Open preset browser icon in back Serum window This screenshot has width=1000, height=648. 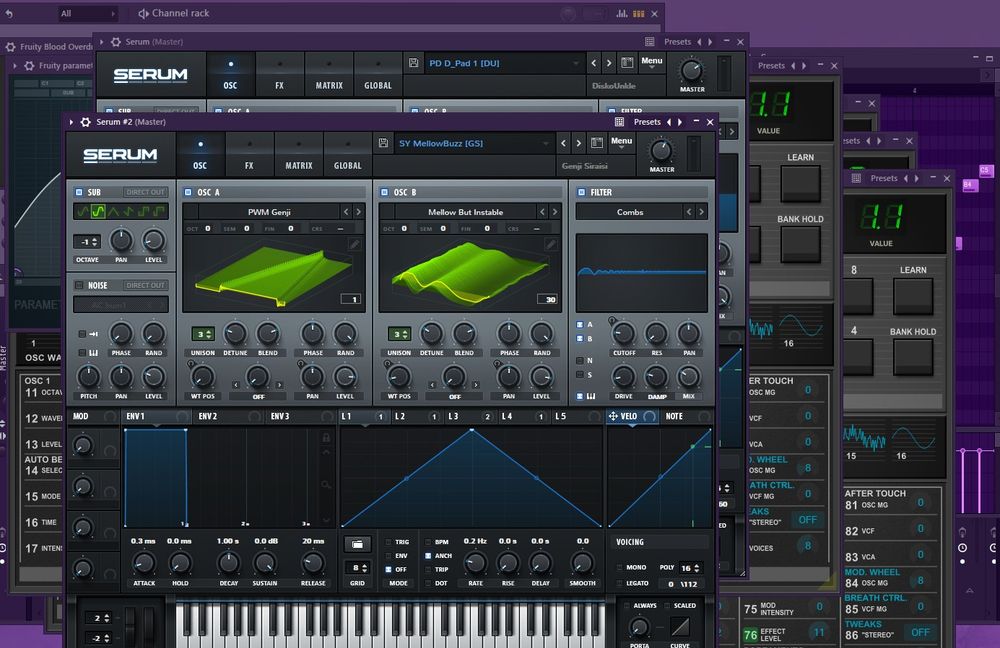[x=627, y=63]
